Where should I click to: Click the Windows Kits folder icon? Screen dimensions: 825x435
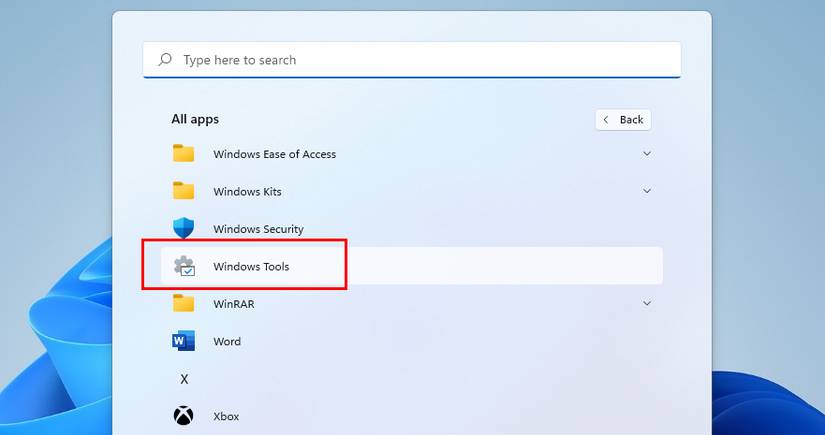pos(184,191)
